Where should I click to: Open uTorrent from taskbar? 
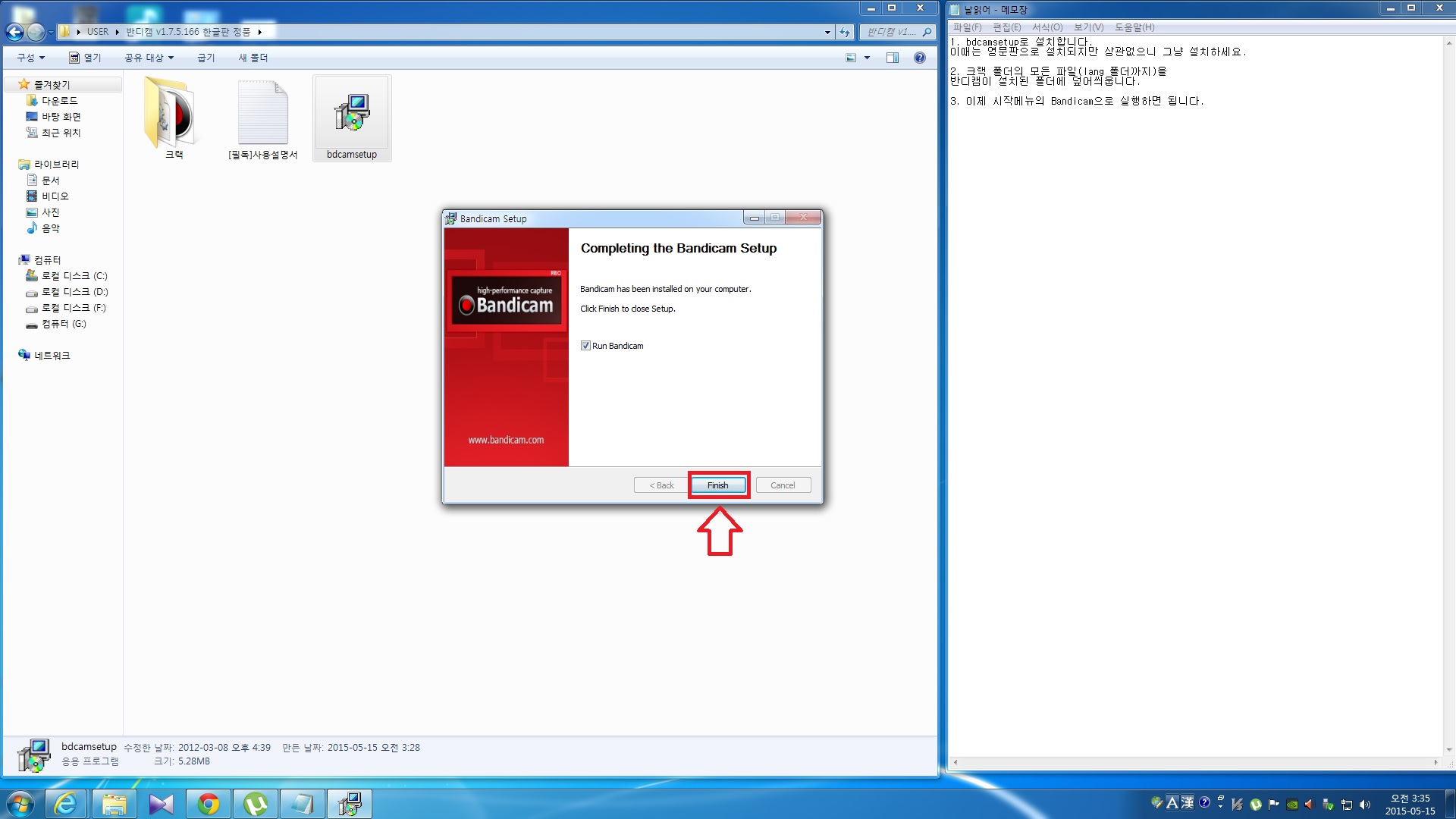pos(255,804)
